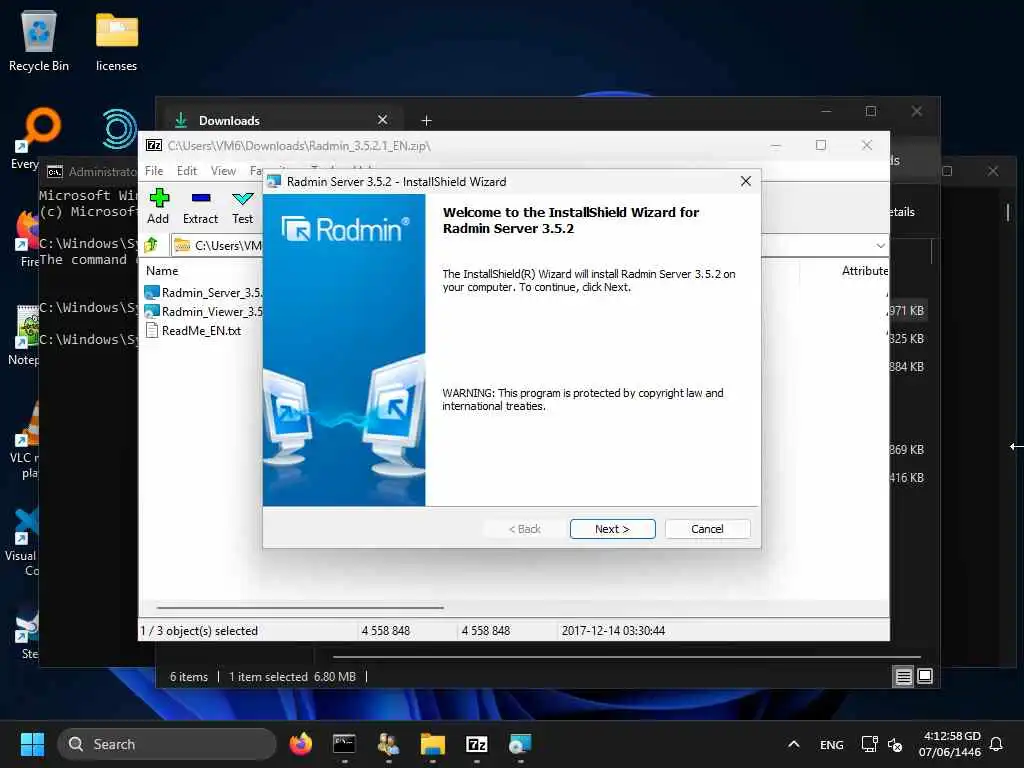The height and width of the screenshot is (768, 1024).
Task: Open the Windows Start menu
Action: click(32, 744)
